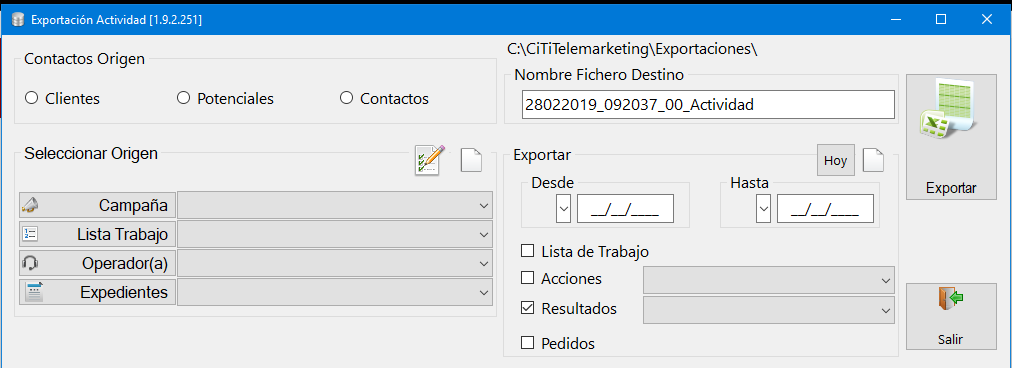Click the Campaña megaphone button
The height and width of the screenshot is (368, 1012).
pos(97,205)
